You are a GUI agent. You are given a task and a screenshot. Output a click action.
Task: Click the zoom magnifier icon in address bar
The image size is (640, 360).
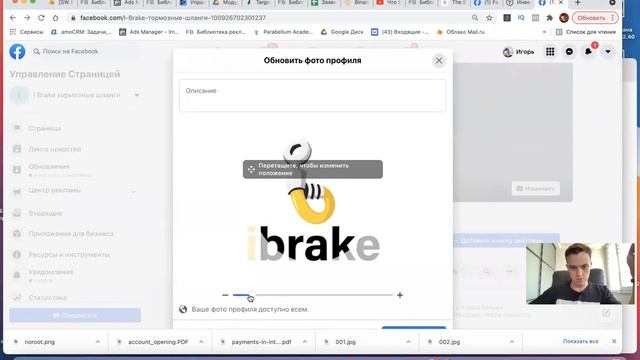(475, 18)
